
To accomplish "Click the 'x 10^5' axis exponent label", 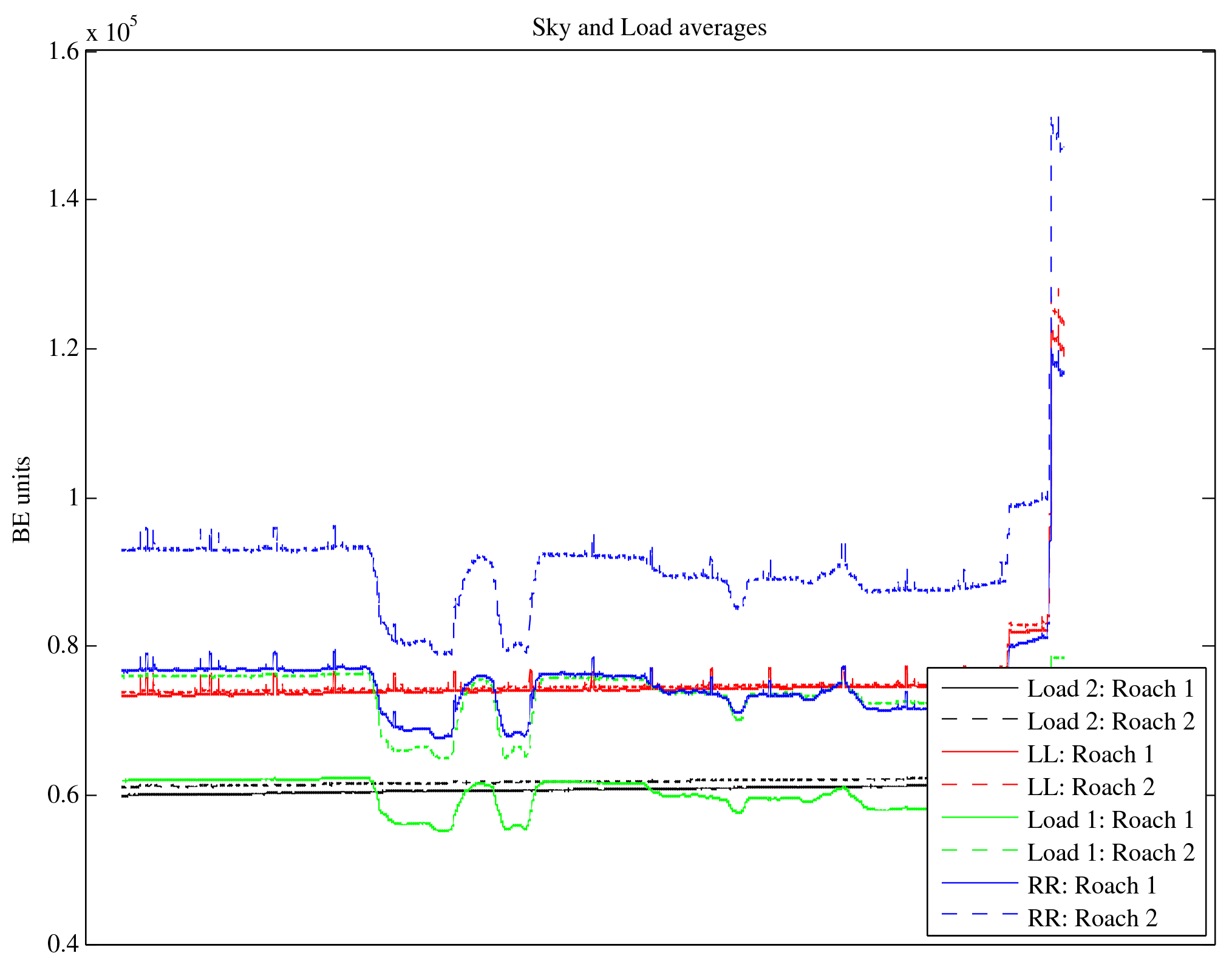I will coord(112,30).
